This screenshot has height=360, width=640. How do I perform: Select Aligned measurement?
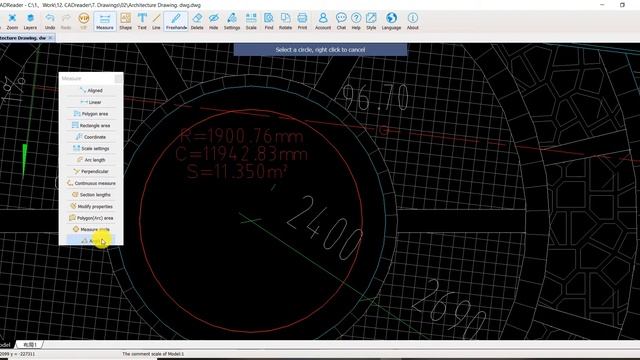(x=91, y=90)
